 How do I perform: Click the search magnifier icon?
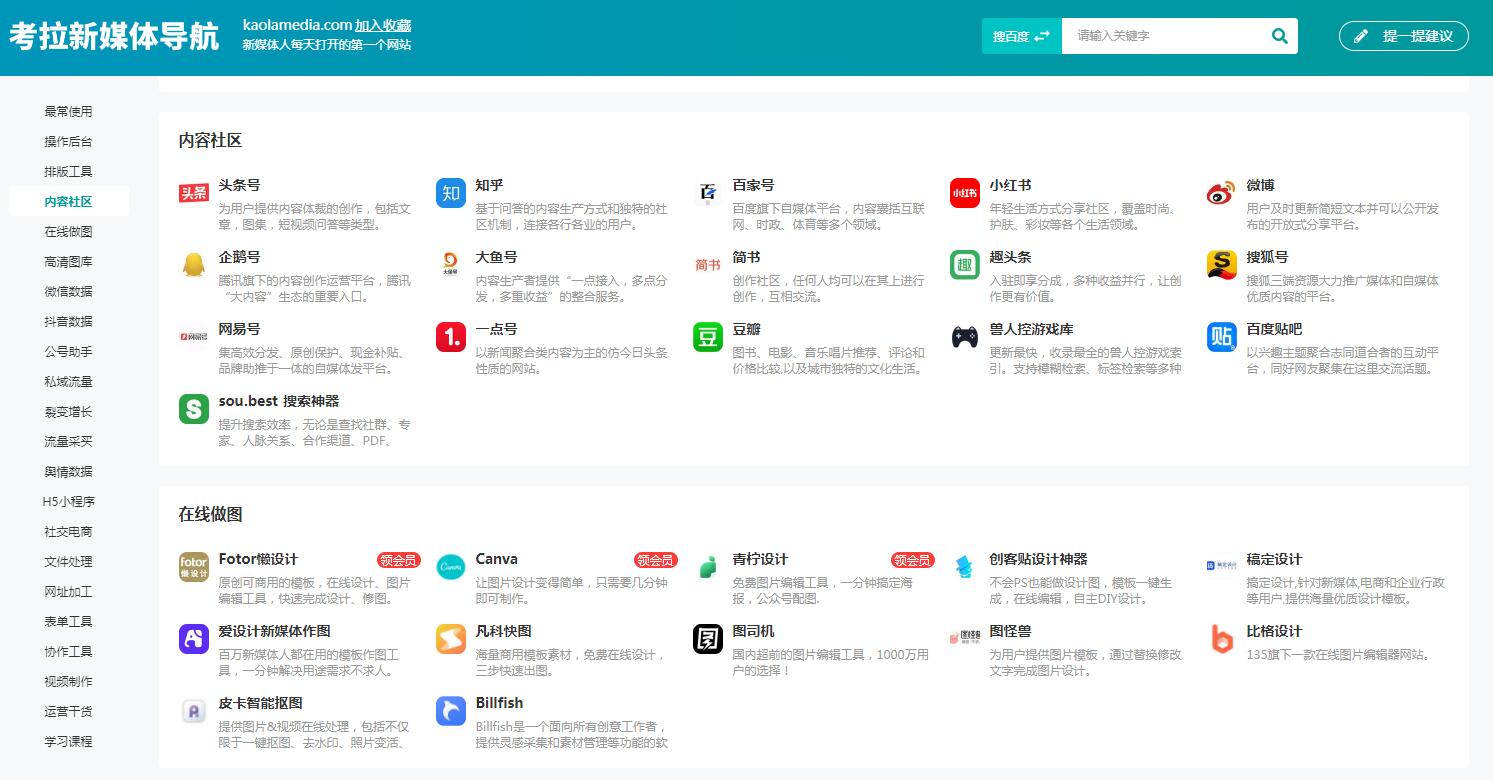point(1280,36)
